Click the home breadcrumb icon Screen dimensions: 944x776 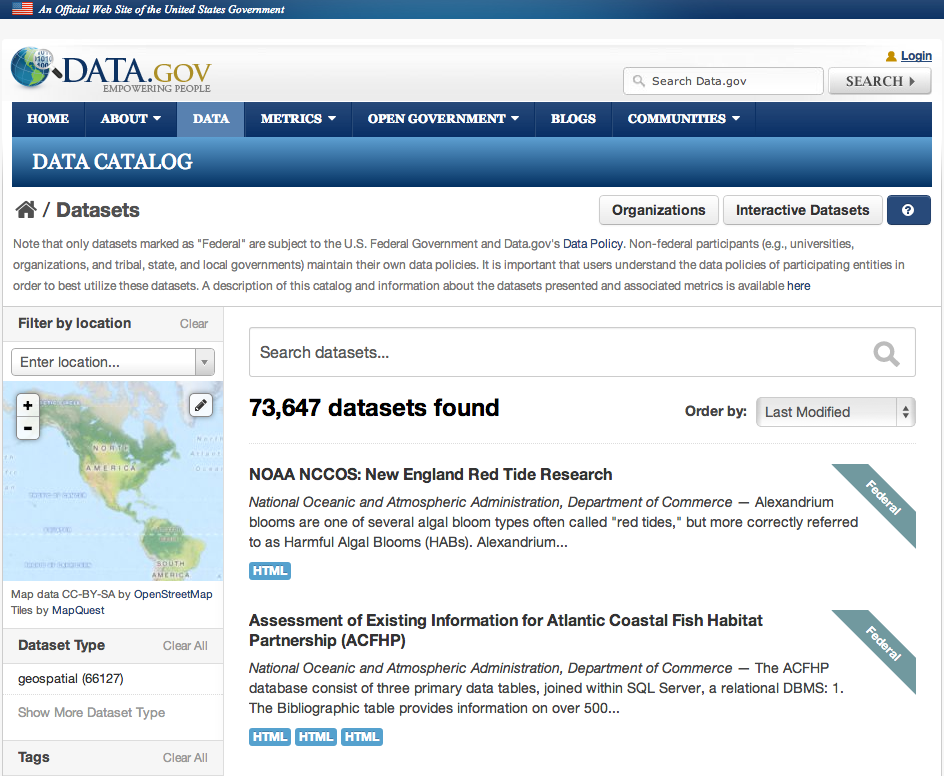[x=26, y=210]
